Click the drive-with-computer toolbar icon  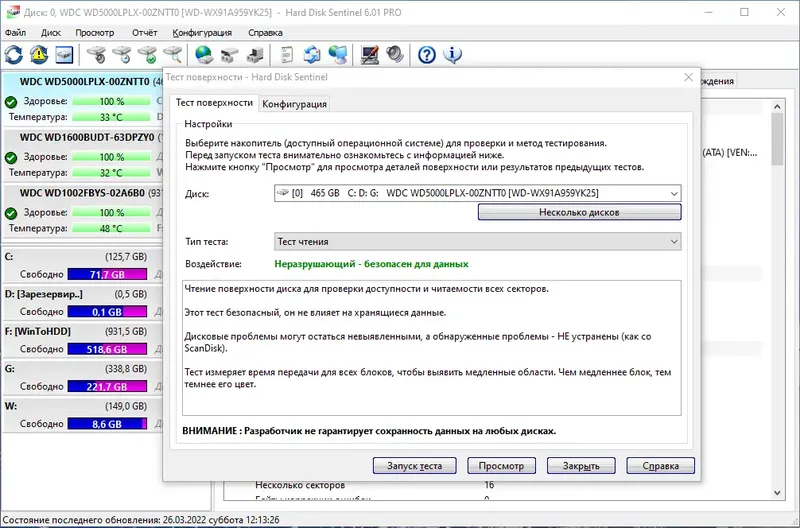tap(255, 55)
